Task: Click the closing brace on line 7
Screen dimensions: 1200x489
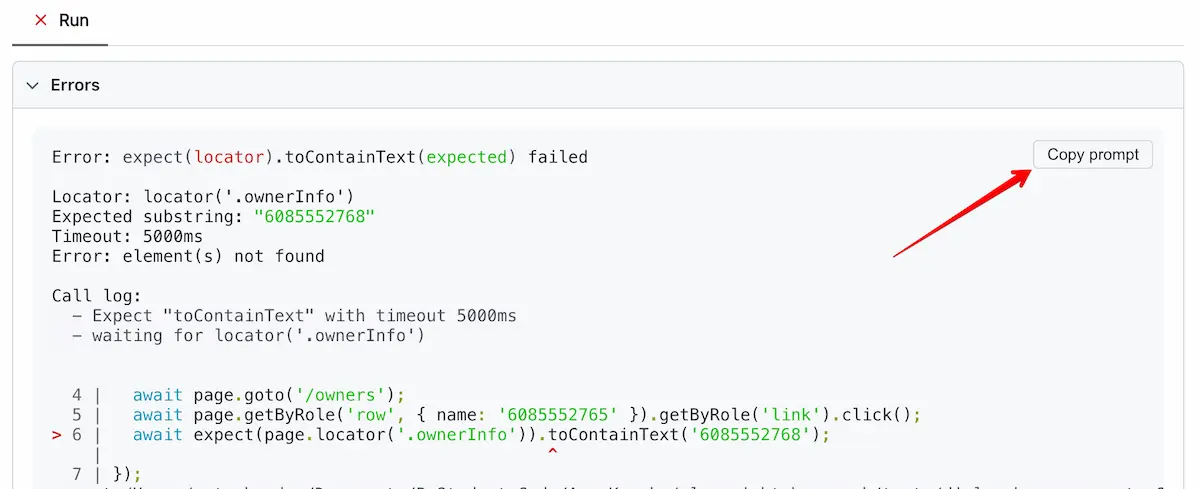Action: (123, 474)
